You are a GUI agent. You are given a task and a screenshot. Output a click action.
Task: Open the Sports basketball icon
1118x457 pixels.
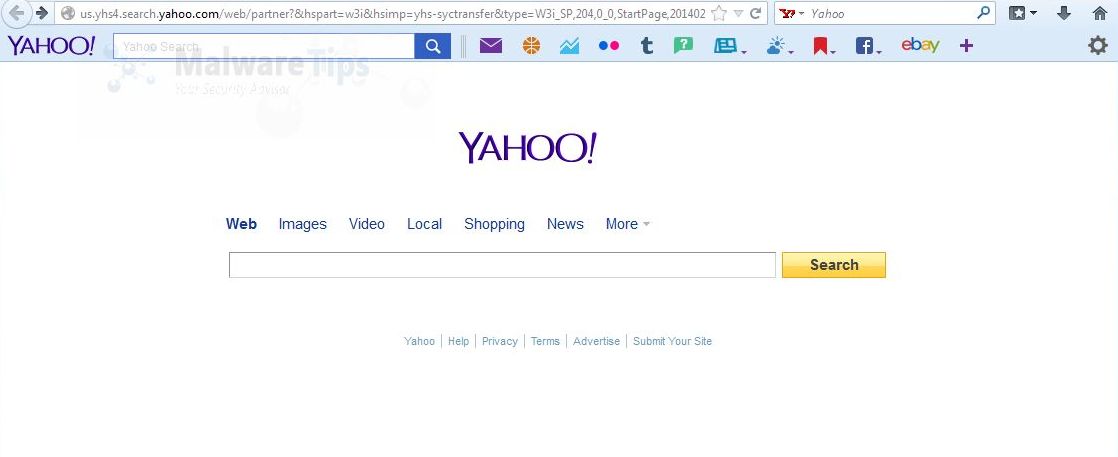531,46
